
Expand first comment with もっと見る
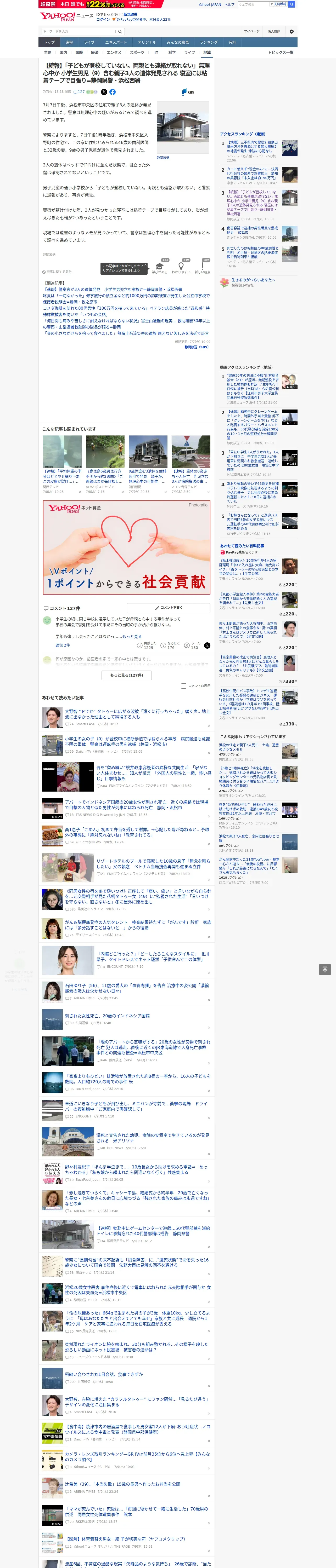point(132,636)
